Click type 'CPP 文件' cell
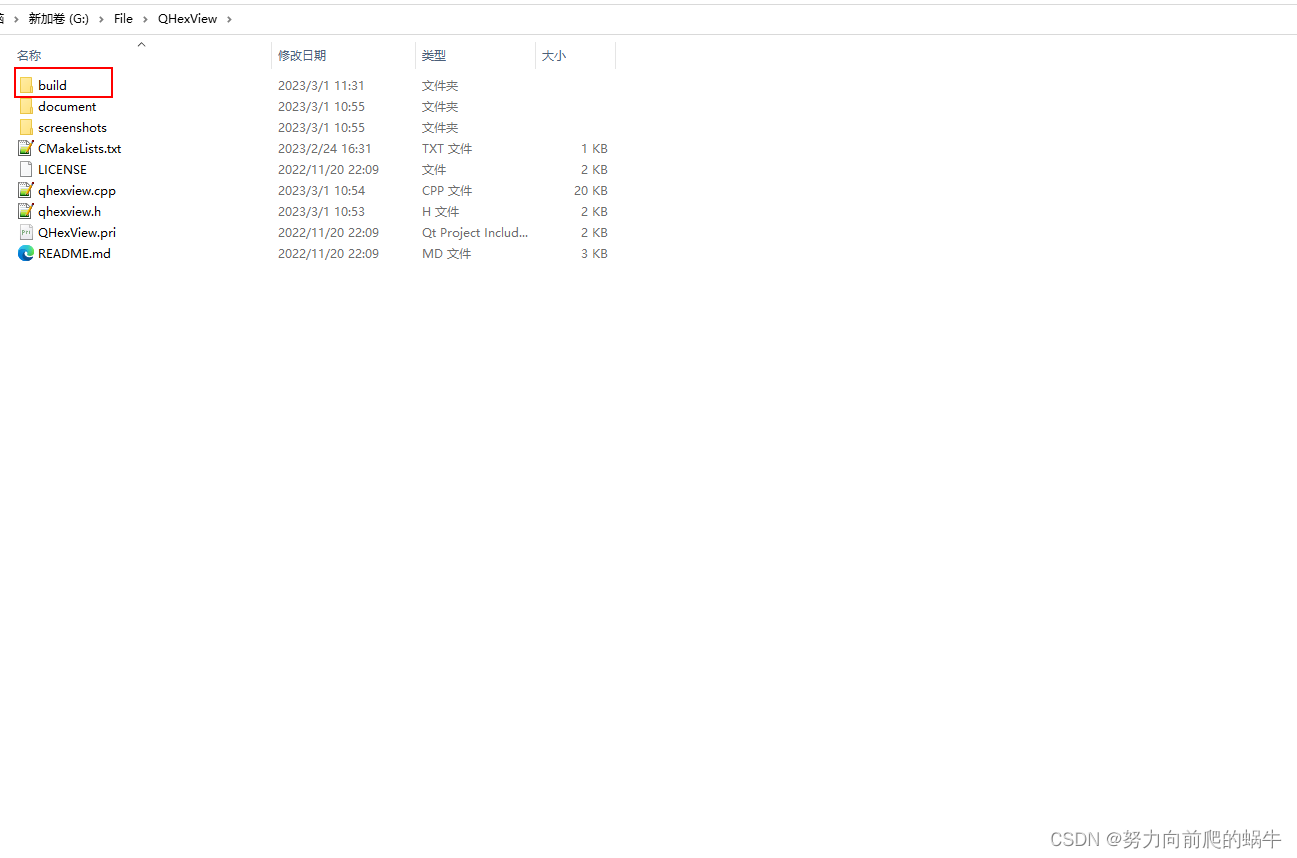1297x858 pixels. [447, 190]
